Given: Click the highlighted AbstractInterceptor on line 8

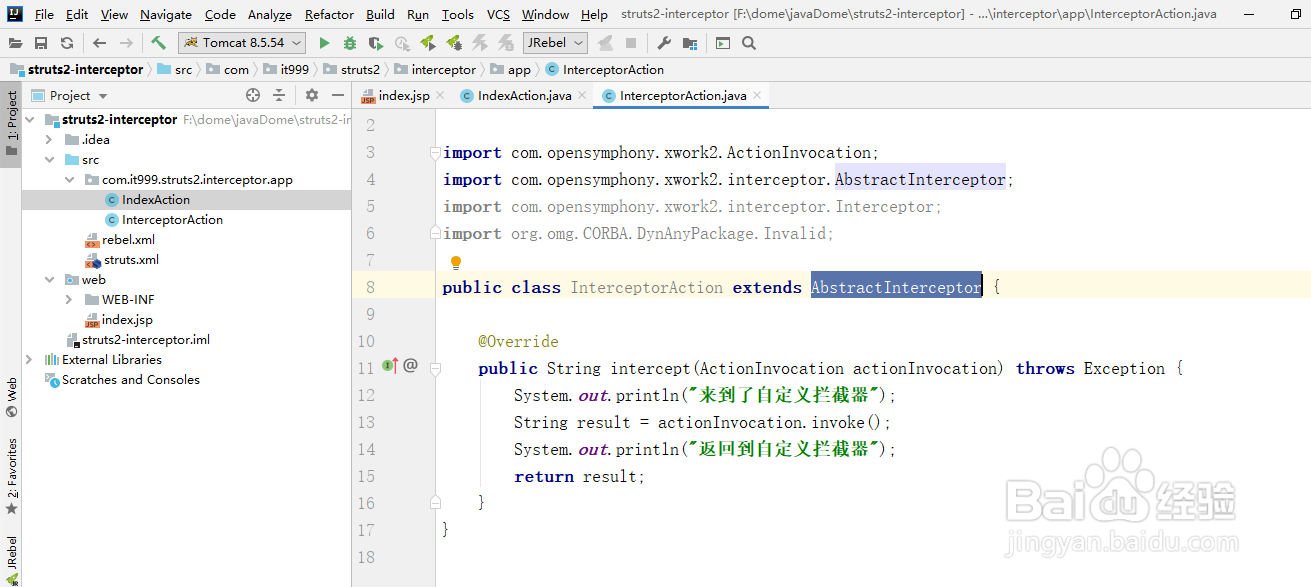Looking at the screenshot, I should coord(896,287).
